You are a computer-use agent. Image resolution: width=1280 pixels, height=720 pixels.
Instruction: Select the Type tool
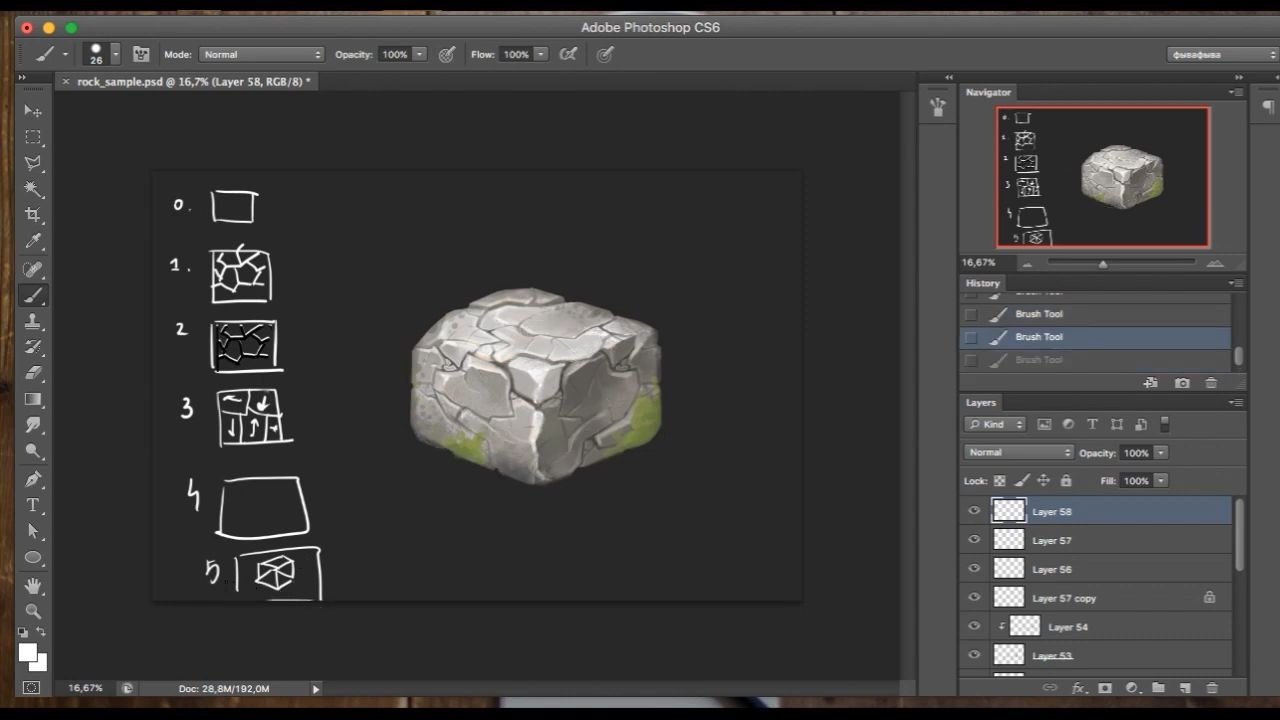pyautogui.click(x=33, y=505)
